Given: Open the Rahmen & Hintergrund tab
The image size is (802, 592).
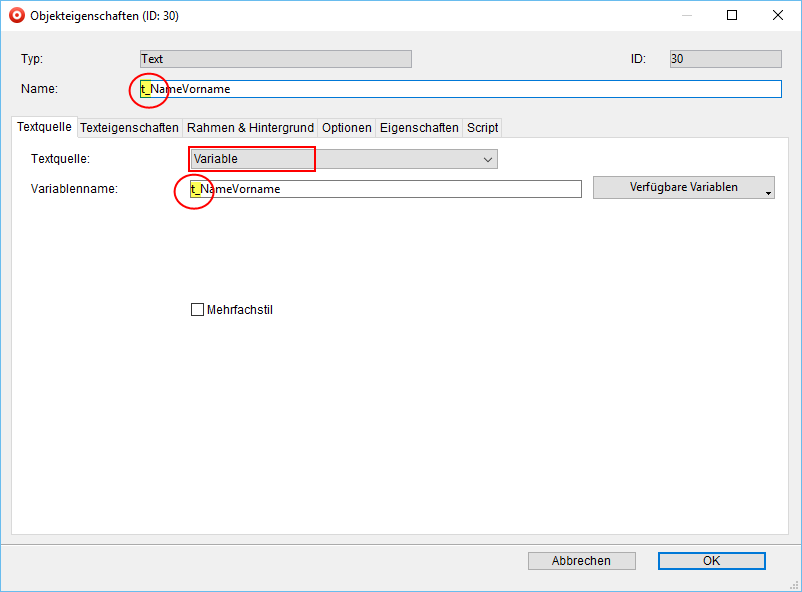Looking at the screenshot, I should (x=250, y=128).
